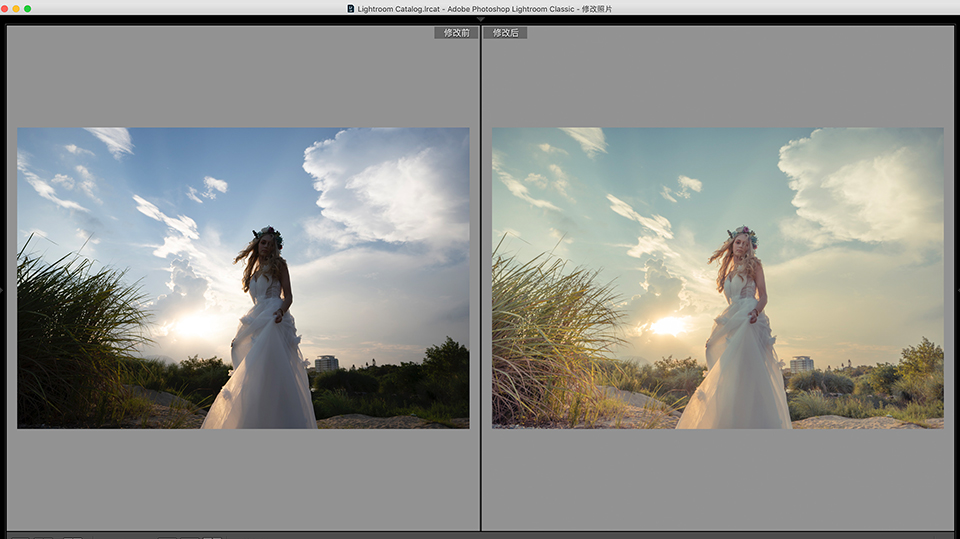Click the catalog document icon in title bar
The width and height of the screenshot is (960, 539).
pyautogui.click(x=351, y=9)
